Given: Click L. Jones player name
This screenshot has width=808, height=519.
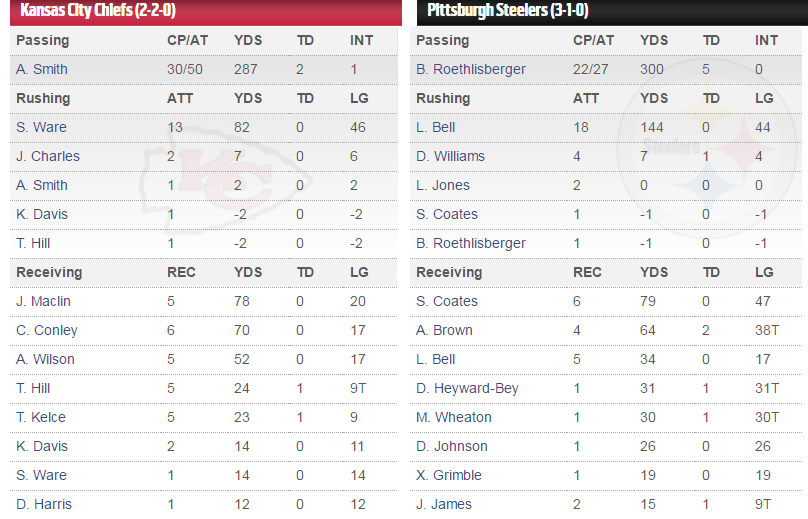Looking at the screenshot, I should 443,185.
